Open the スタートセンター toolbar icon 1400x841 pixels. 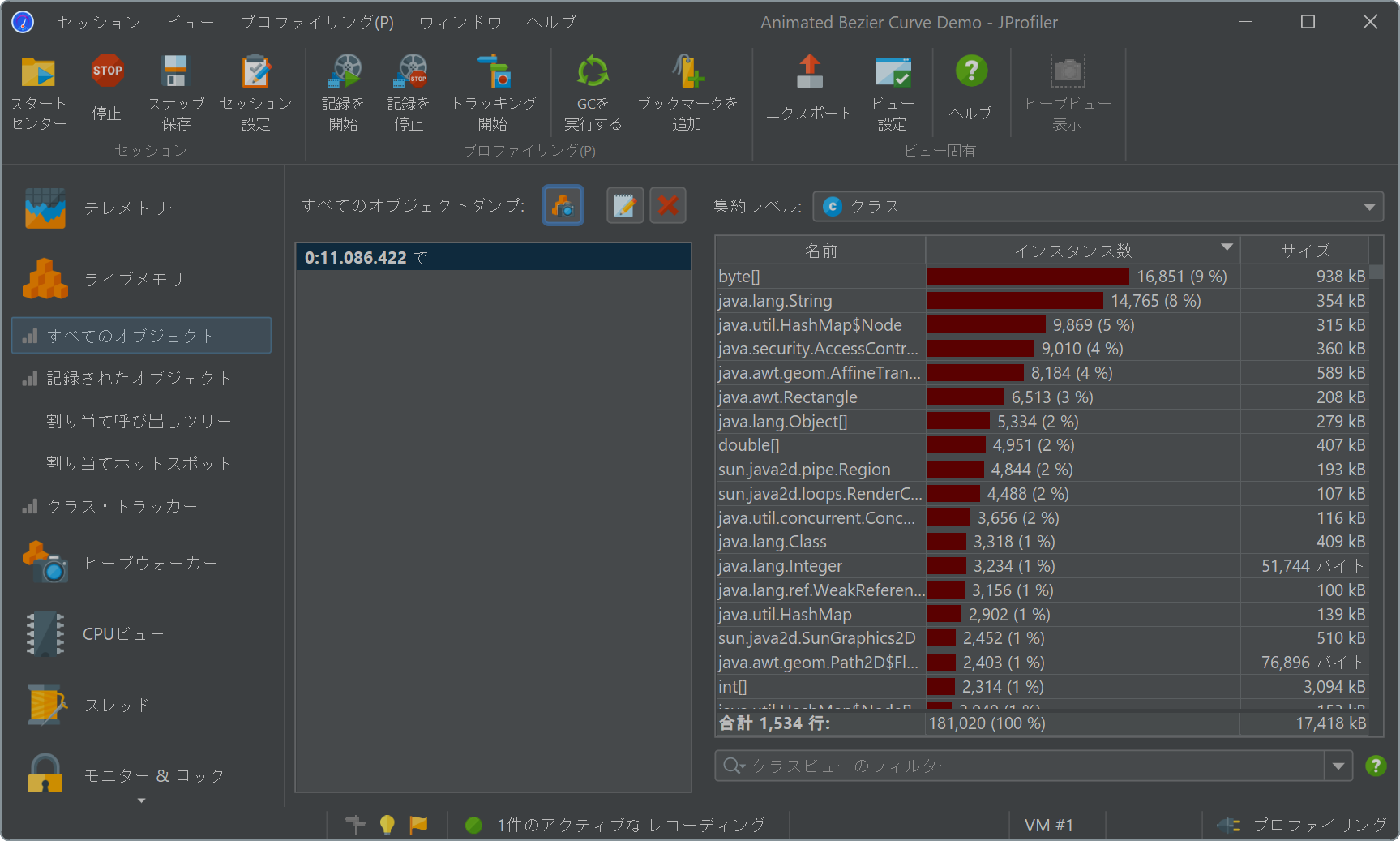[x=38, y=92]
